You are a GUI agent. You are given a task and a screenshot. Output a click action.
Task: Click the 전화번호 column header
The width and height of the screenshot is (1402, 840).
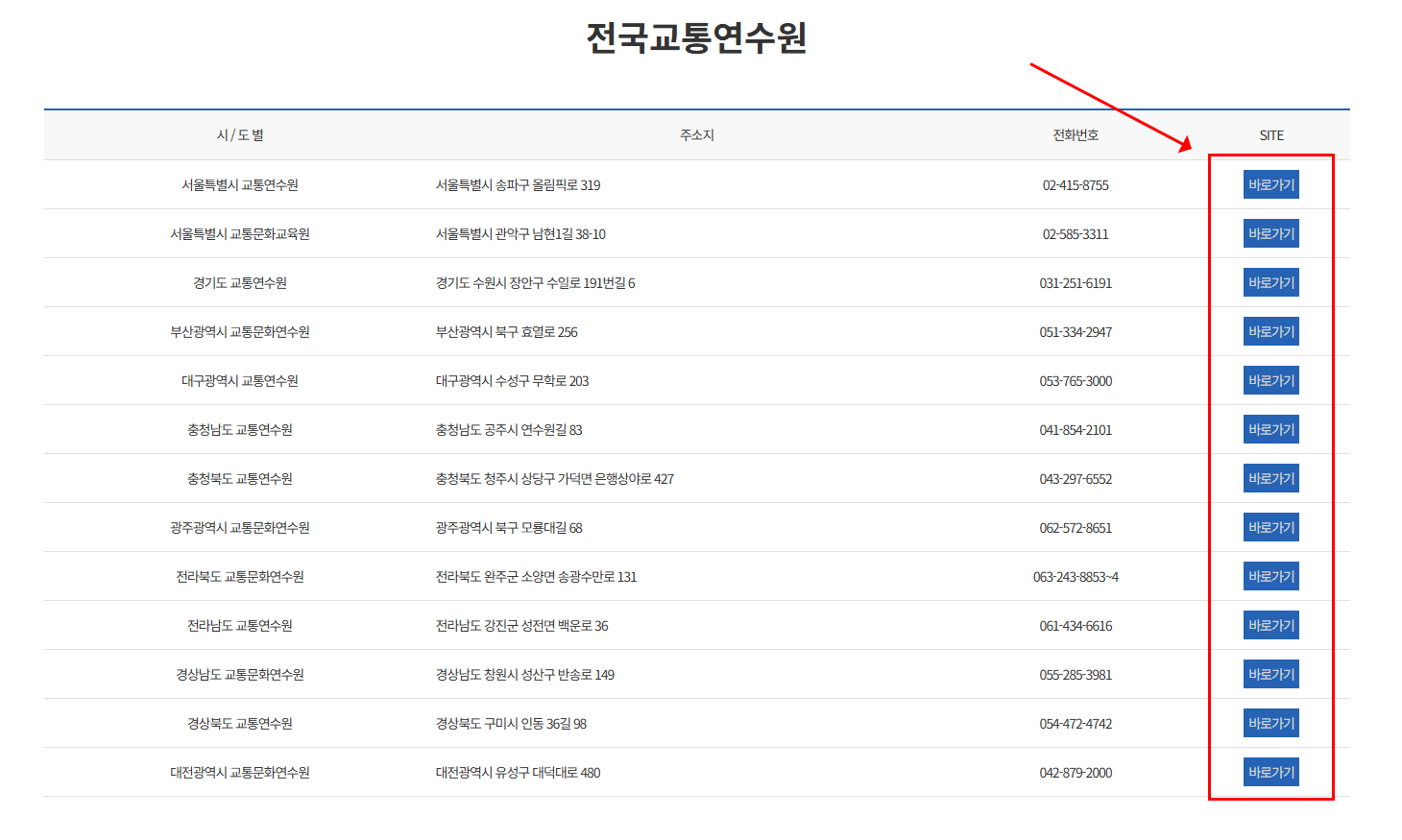click(x=1076, y=135)
